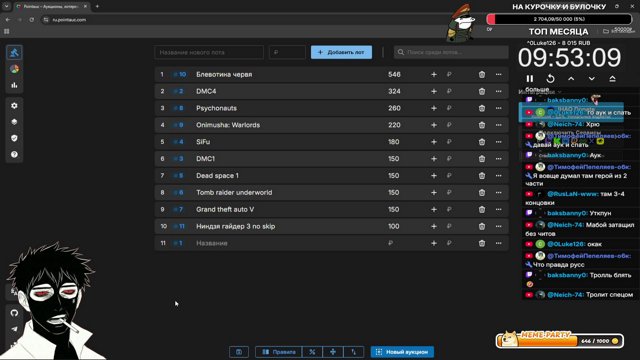Go back with browser back arrow
The height and width of the screenshot is (360, 640).
click(x=8, y=20)
